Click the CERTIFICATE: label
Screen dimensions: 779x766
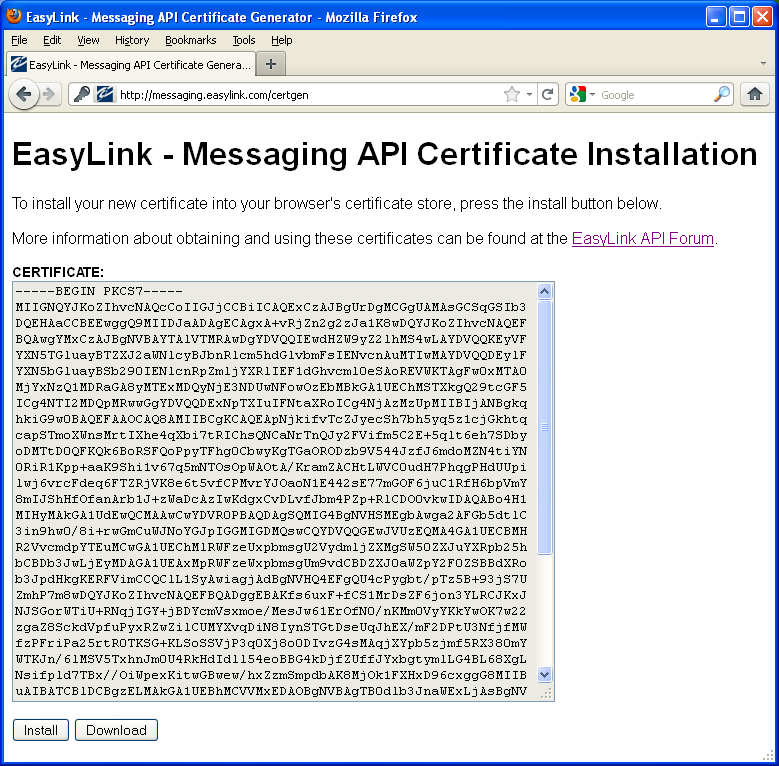pos(58,272)
